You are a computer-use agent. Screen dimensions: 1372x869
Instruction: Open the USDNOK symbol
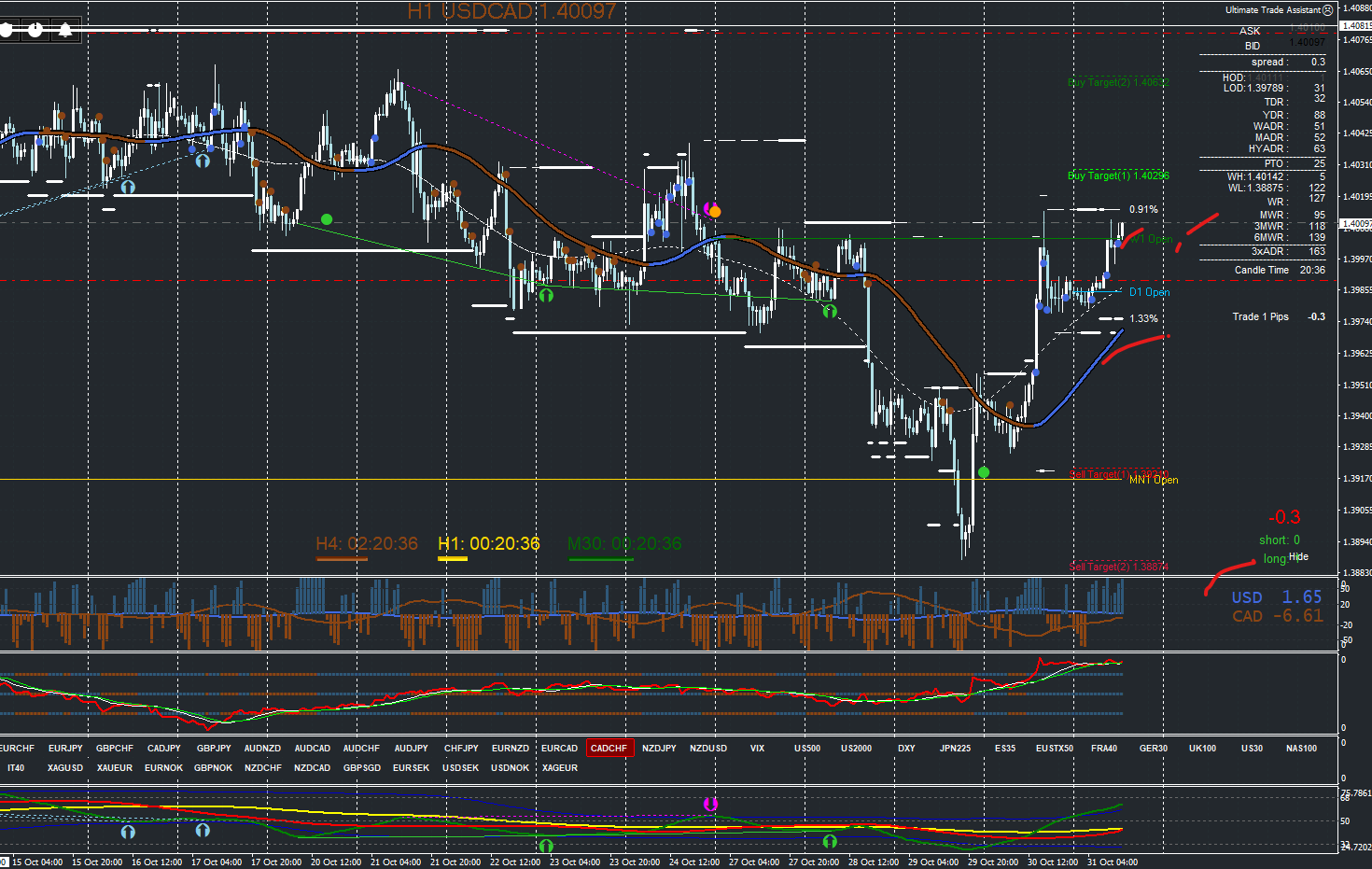tap(511, 768)
